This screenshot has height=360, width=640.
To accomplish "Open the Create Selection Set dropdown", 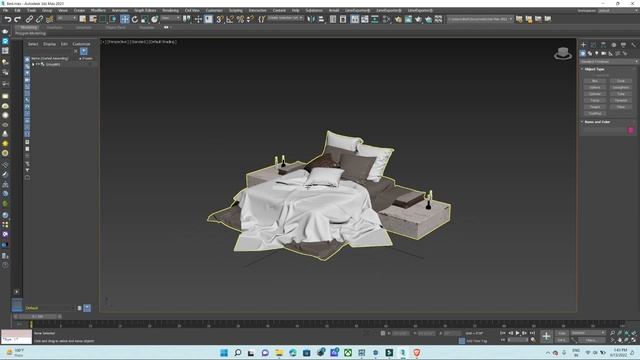I will pos(285,18).
